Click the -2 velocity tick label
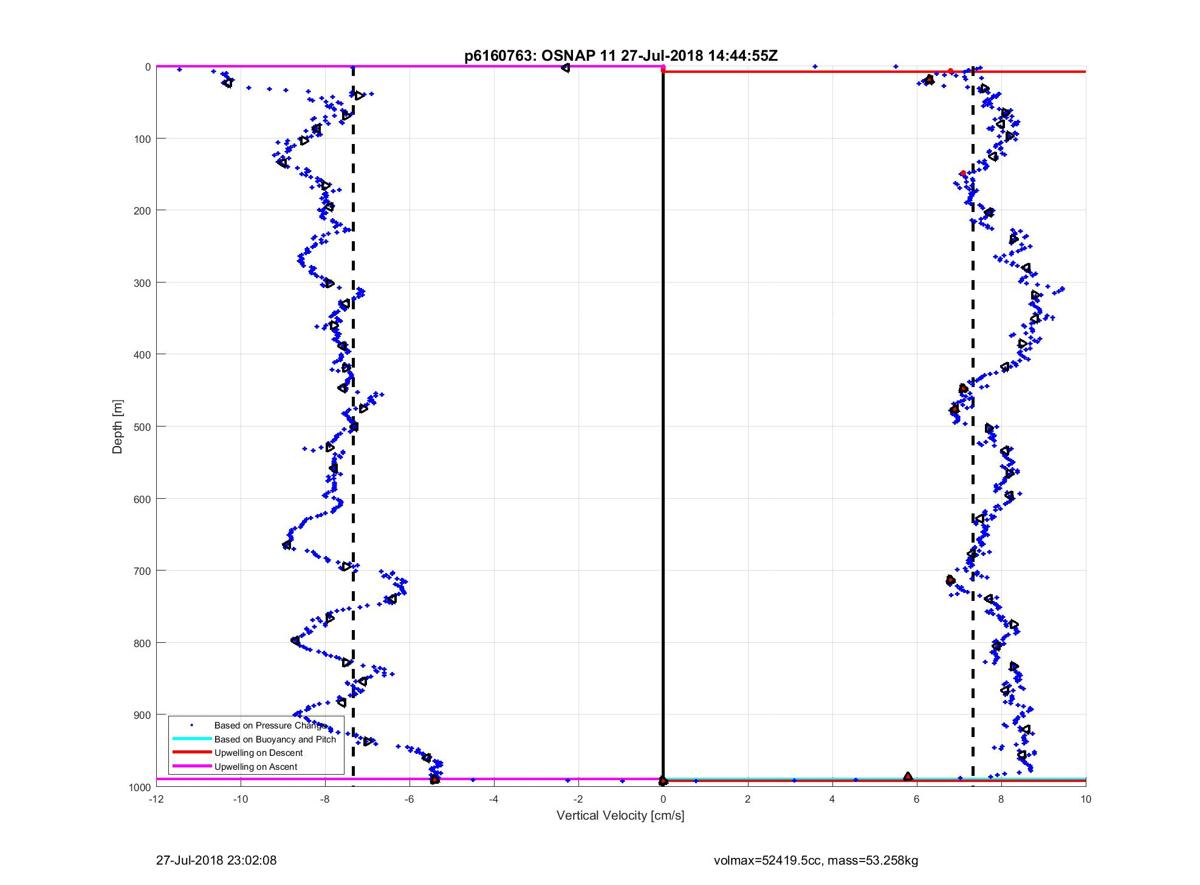 pos(578,799)
